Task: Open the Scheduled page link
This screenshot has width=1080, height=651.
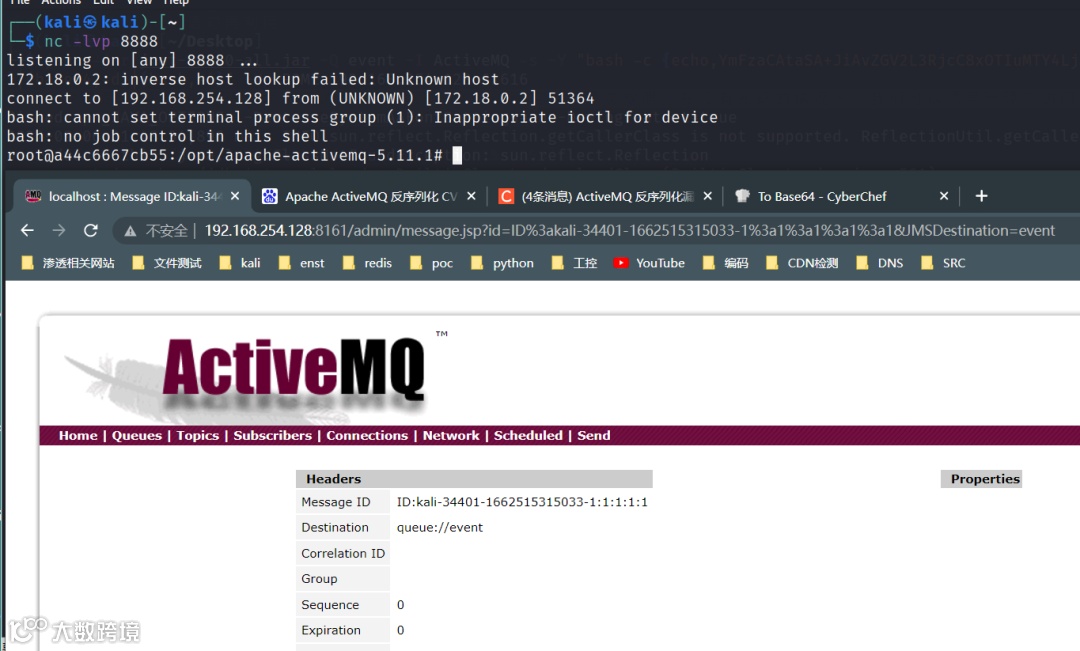Action: (528, 435)
